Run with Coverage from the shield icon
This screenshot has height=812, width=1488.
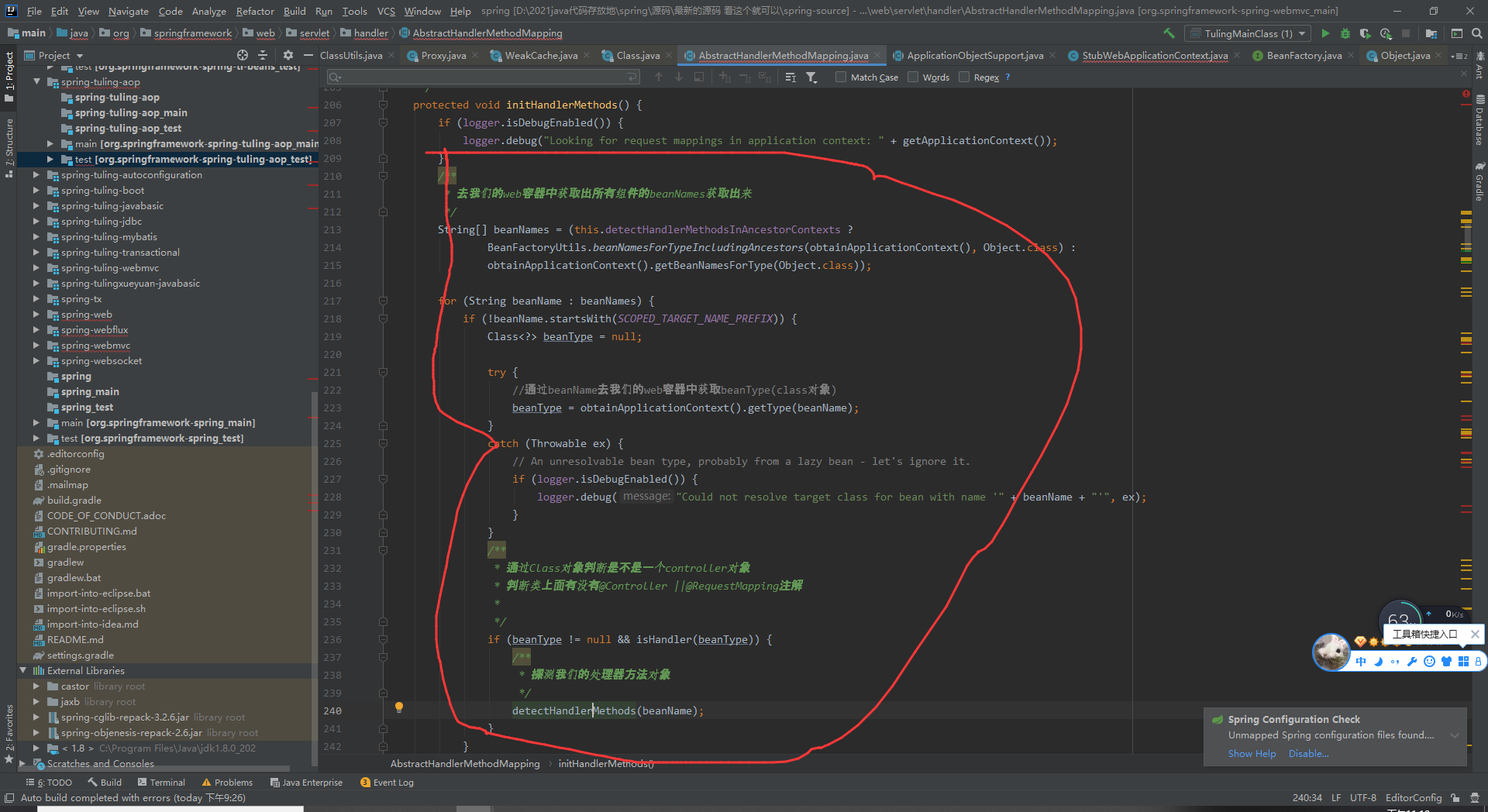[x=1366, y=33]
